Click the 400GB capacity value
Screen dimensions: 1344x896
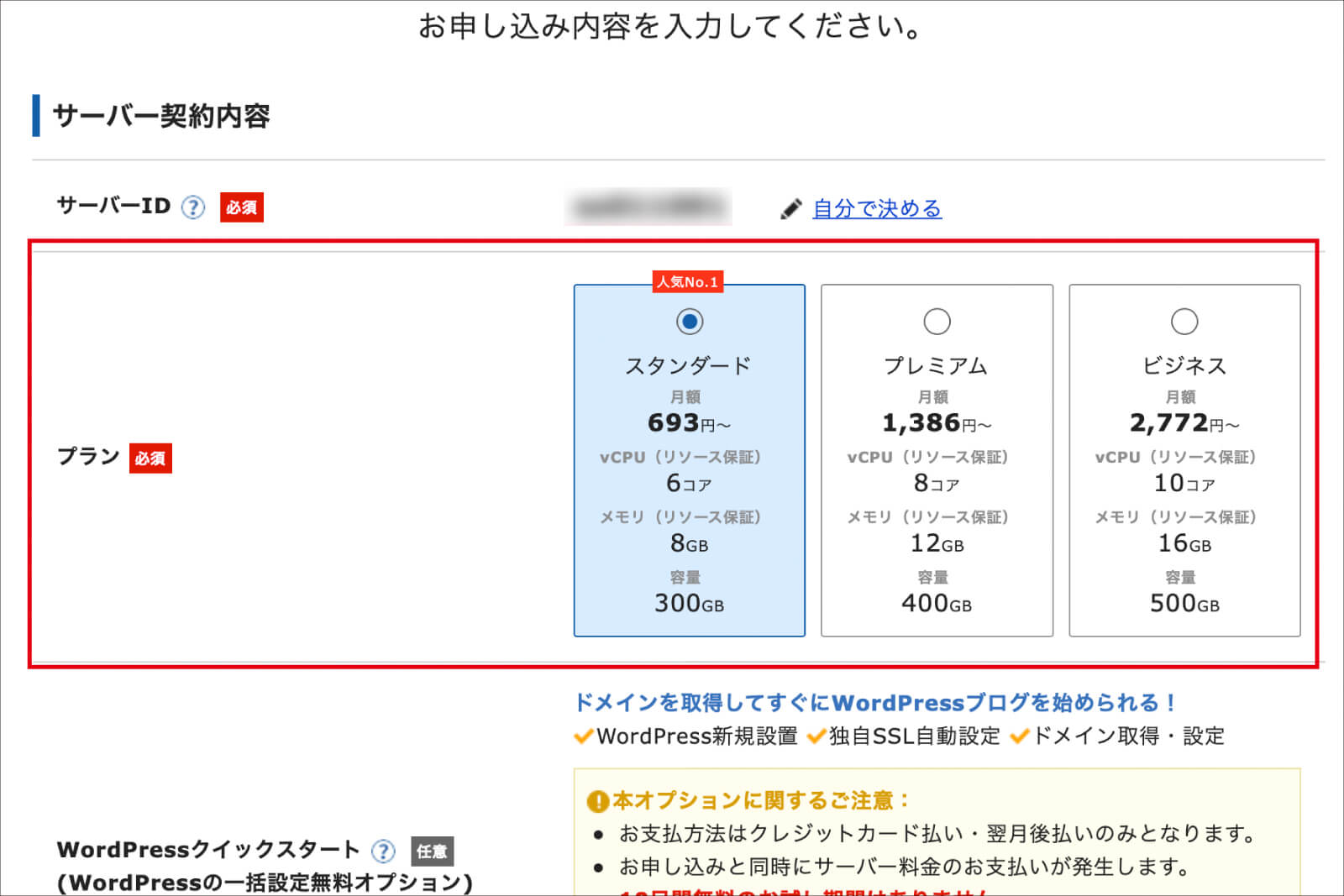pos(937,603)
